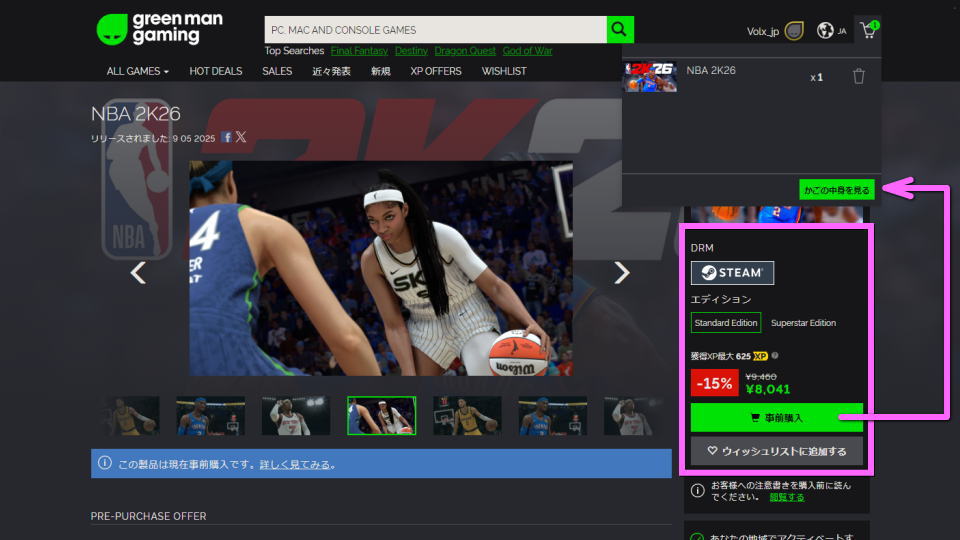960x540 pixels.
Task: Focus the search games input field
Action: point(435,29)
